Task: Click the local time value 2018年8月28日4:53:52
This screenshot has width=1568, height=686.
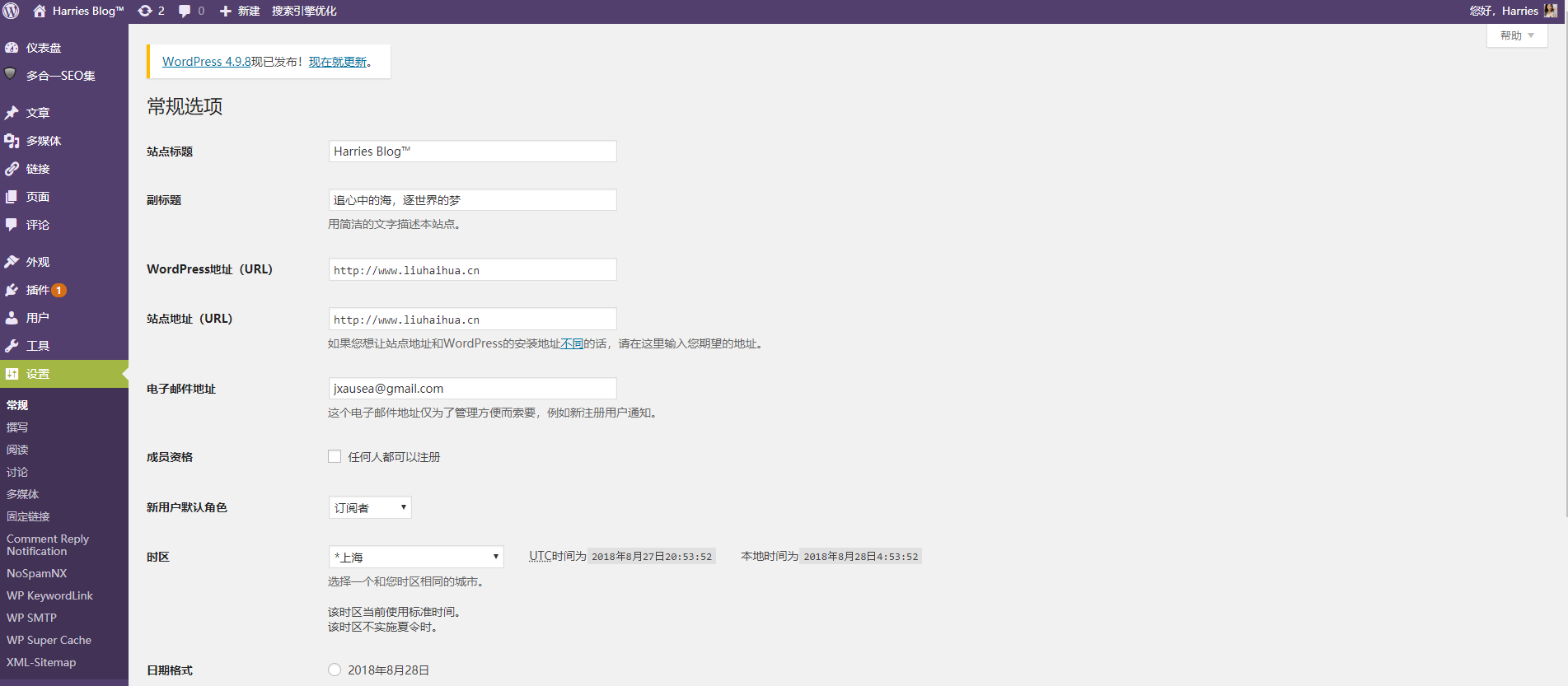Action: tap(861, 557)
